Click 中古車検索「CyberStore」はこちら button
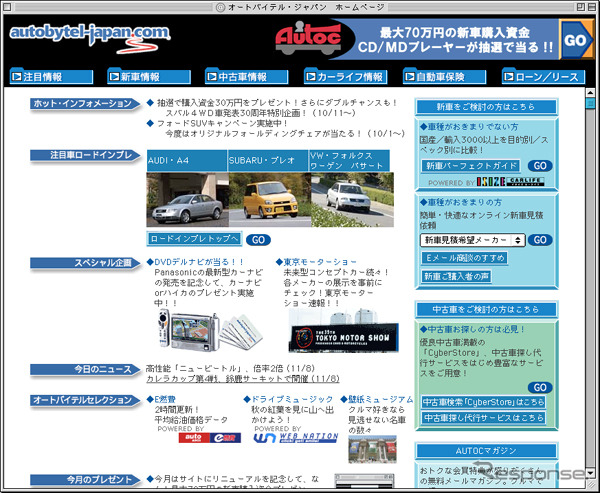Viewport: 600px width, 493px height. click(484, 402)
